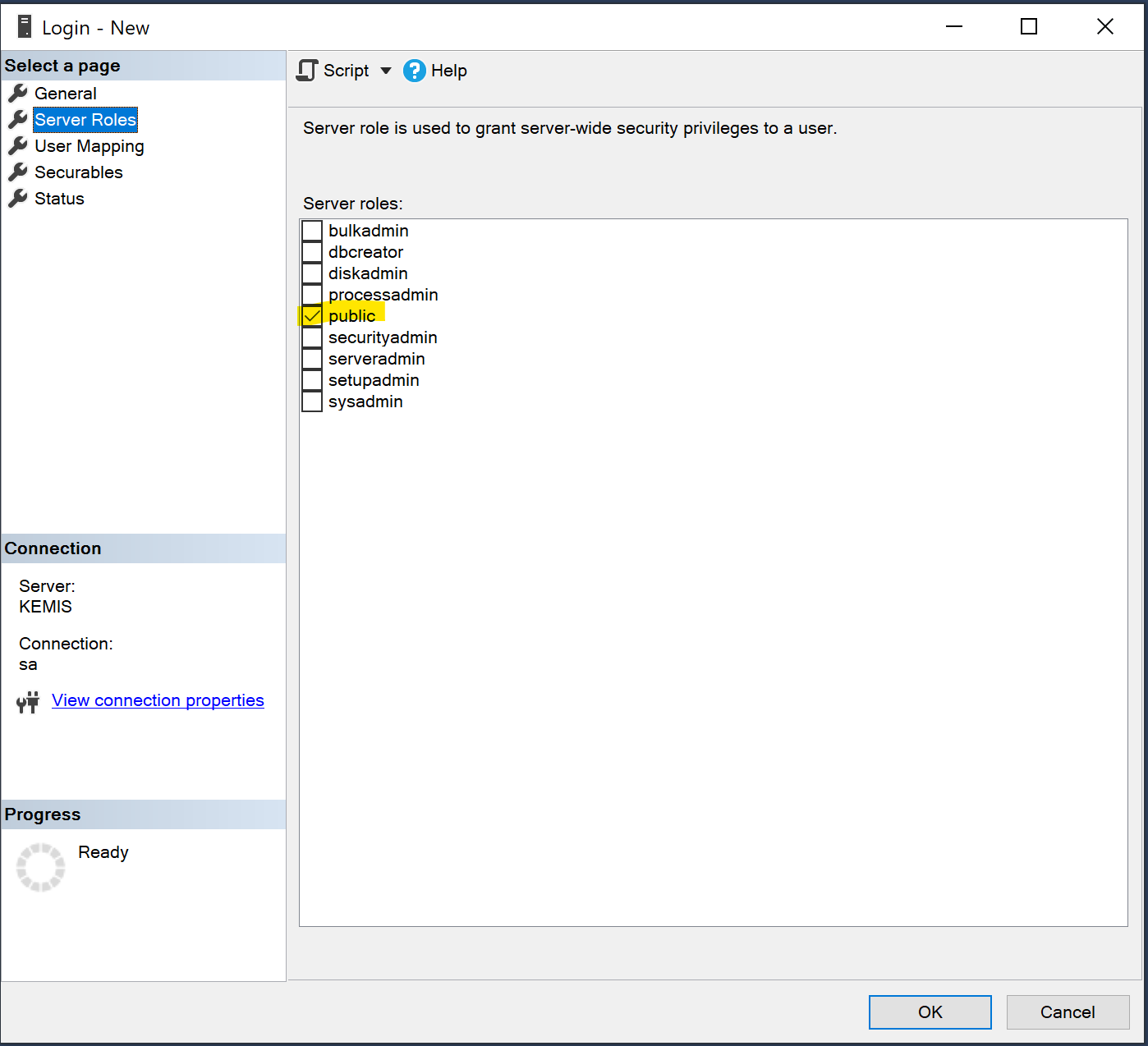1148x1046 pixels.
Task: Click the Script scroll icon in toolbar
Action: click(x=307, y=71)
